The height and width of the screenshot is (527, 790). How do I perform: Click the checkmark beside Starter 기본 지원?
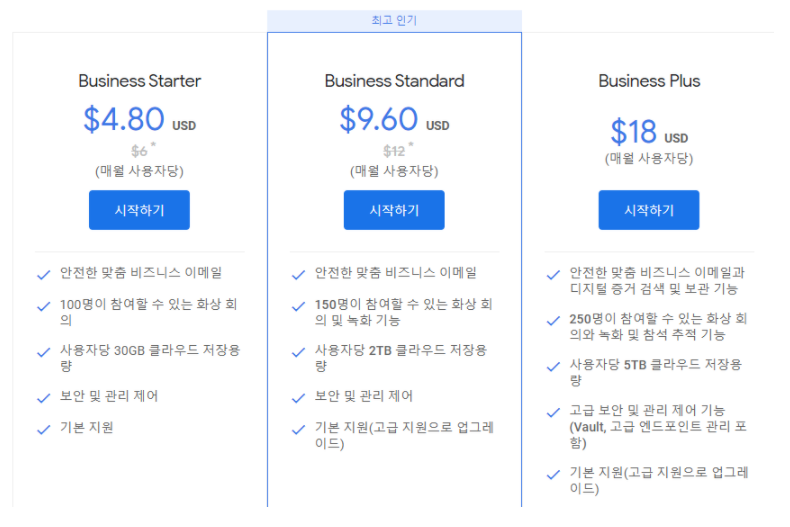(x=44, y=429)
